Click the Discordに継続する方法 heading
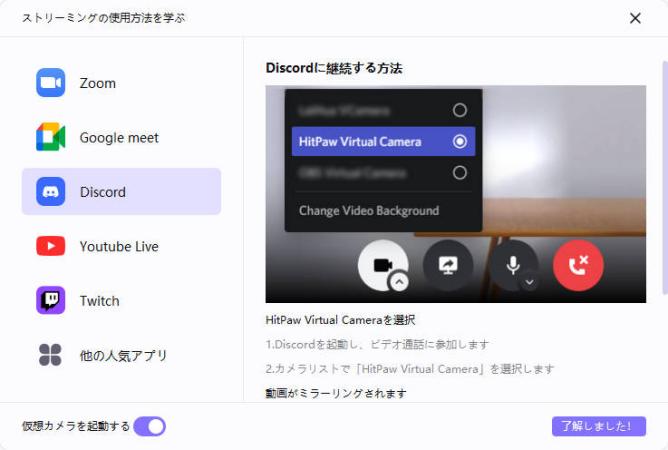The width and height of the screenshot is (668, 450). click(x=334, y=68)
